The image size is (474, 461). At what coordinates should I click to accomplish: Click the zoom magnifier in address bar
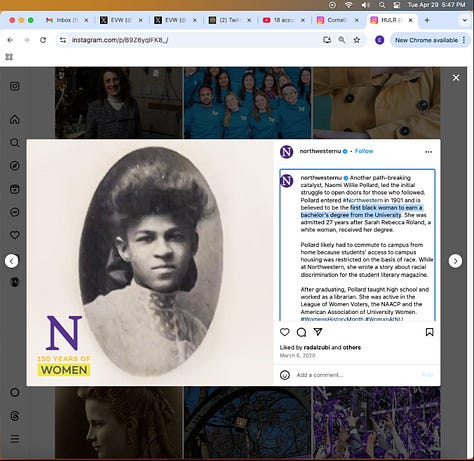(342, 40)
